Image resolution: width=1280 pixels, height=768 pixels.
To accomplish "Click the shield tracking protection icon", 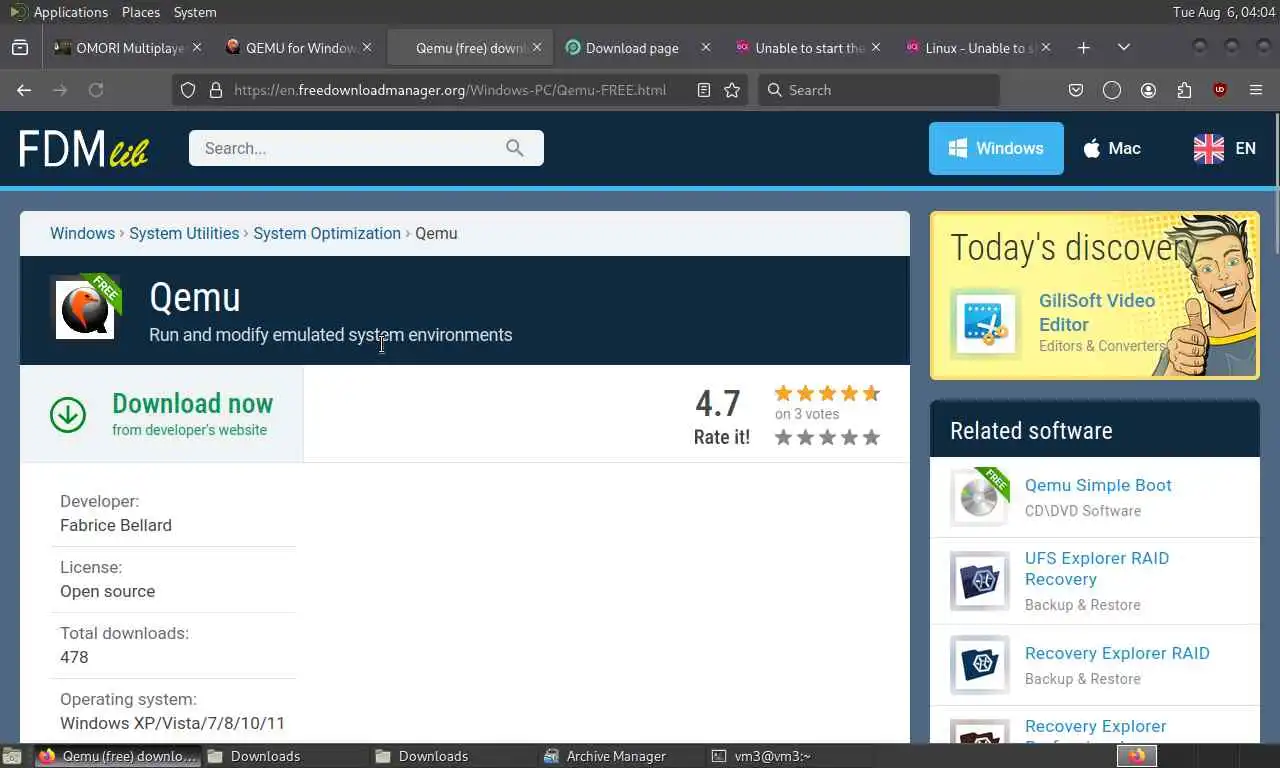I will click(x=187, y=90).
